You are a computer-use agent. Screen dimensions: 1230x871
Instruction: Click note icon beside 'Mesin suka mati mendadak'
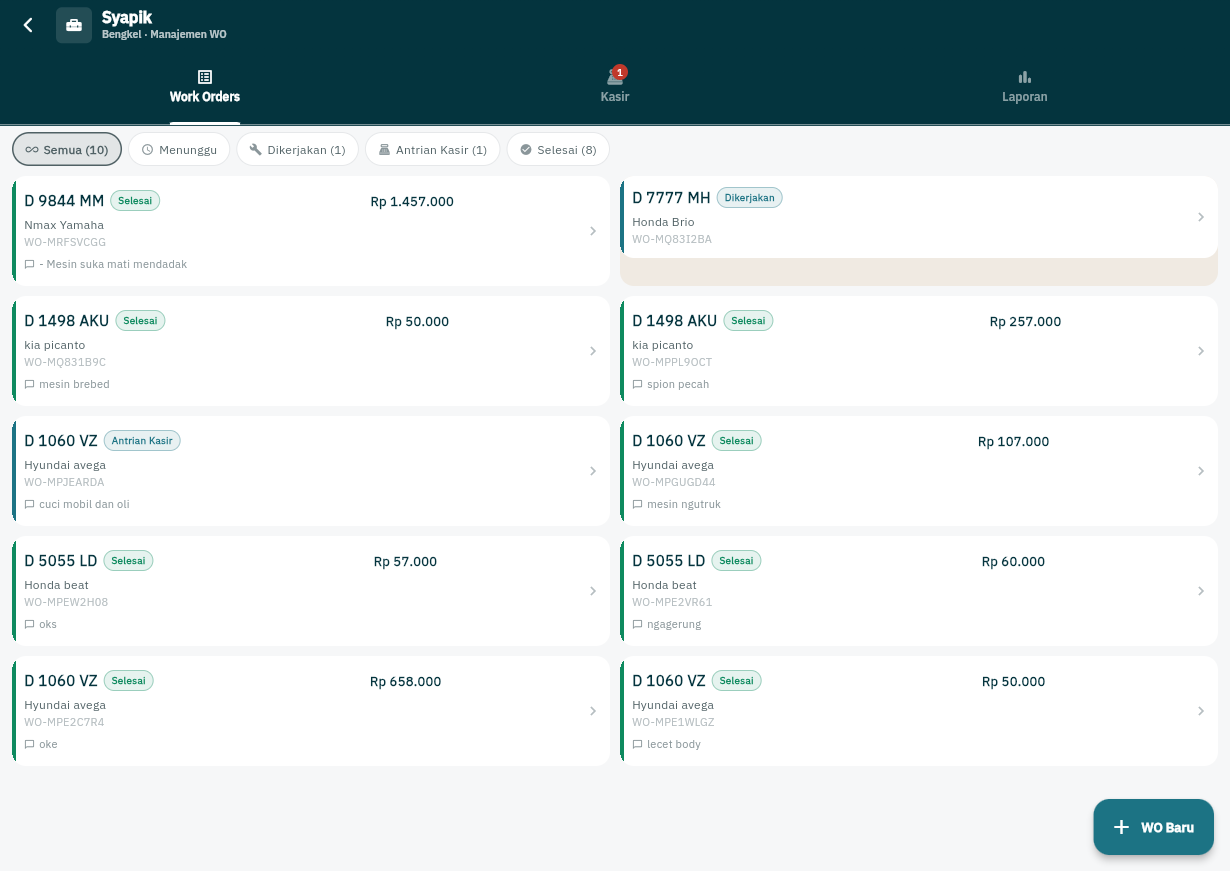pos(30,265)
